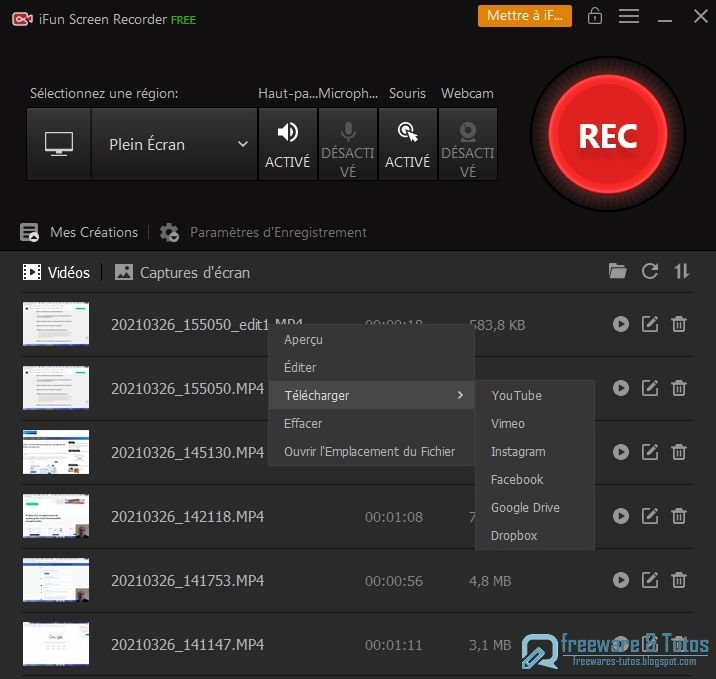Click duration 00:00:56

click(x=394, y=581)
